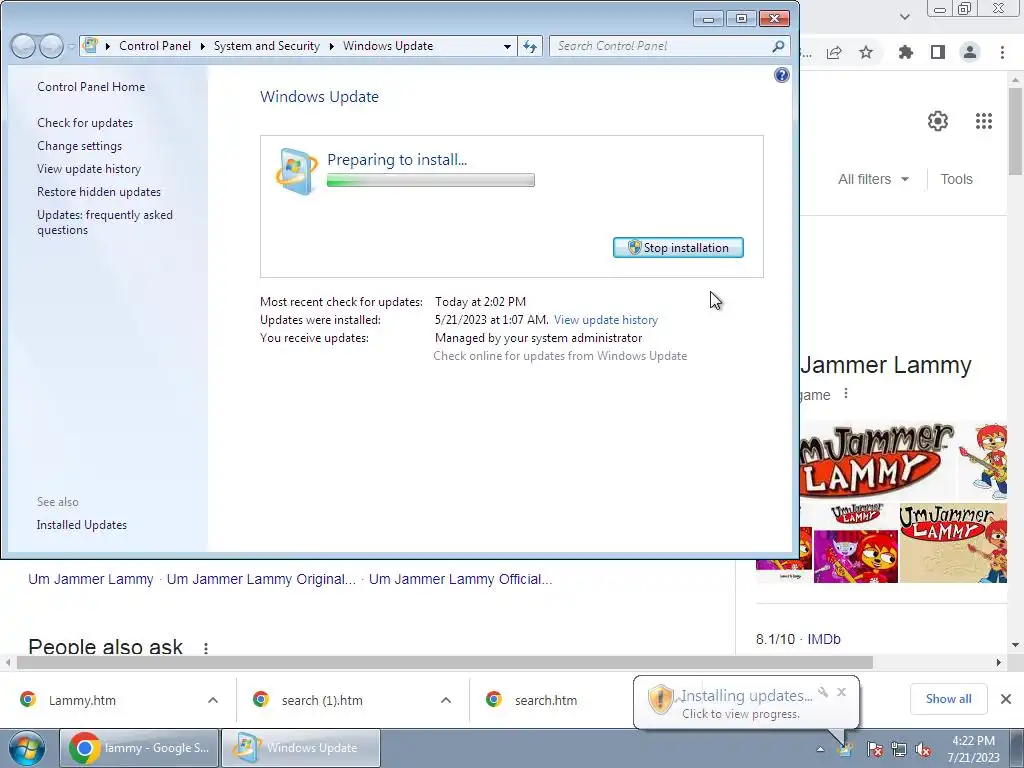Toggle Chrome side panel icon
This screenshot has height=768, width=1024.
click(x=938, y=52)
